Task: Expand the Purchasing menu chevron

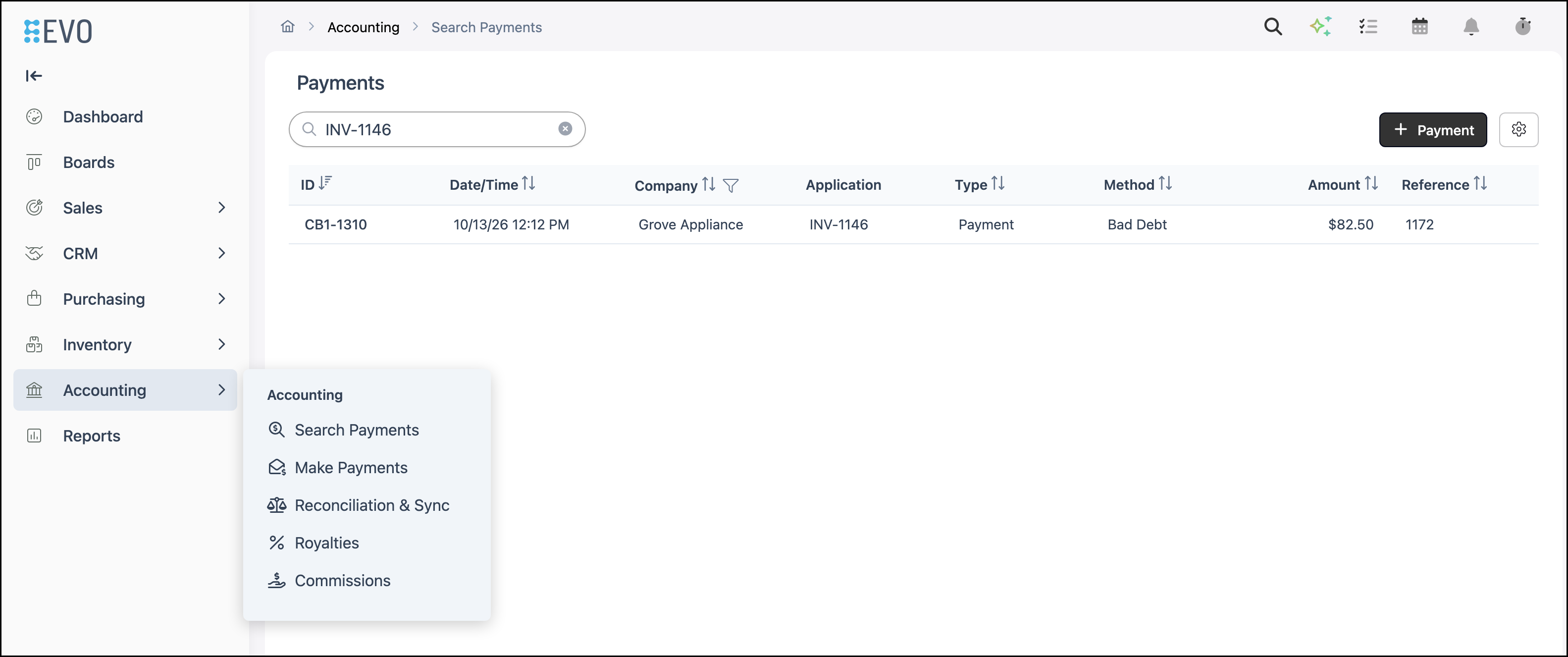Action: 221,299
